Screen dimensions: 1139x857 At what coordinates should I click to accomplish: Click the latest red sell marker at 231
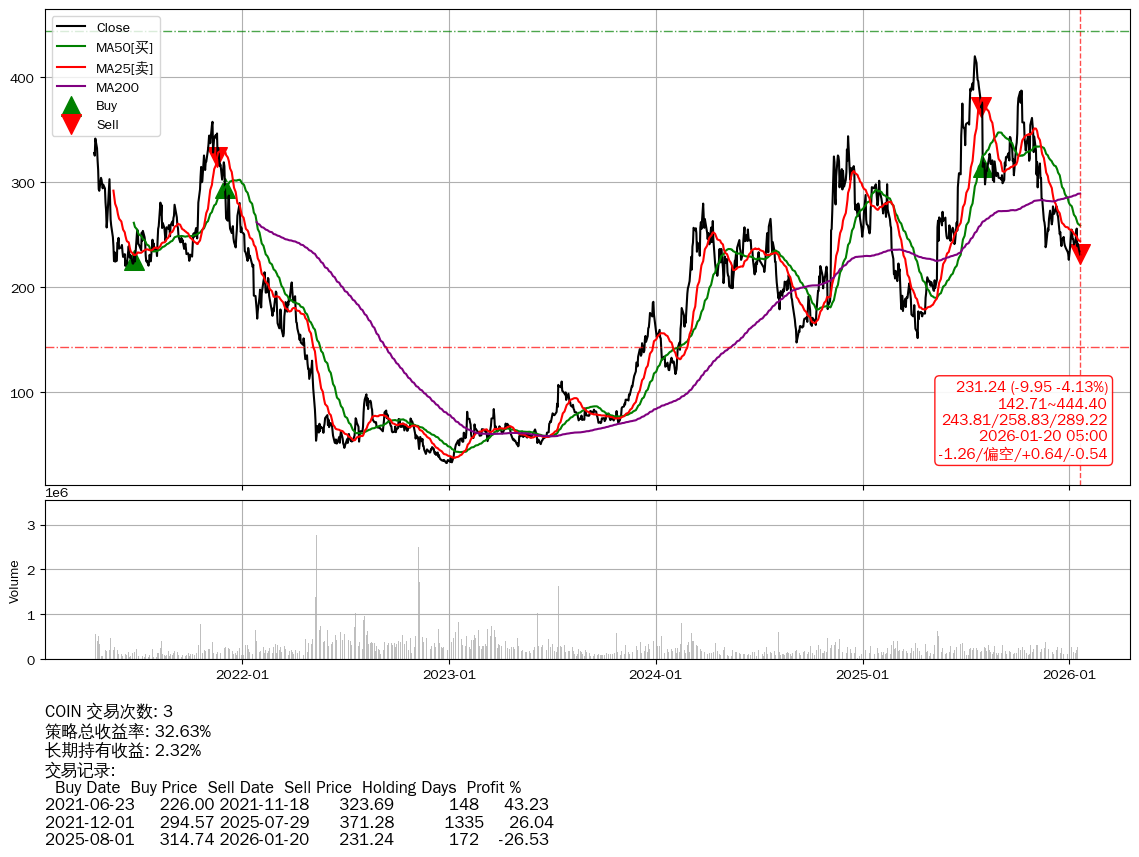pos(1080,254)
